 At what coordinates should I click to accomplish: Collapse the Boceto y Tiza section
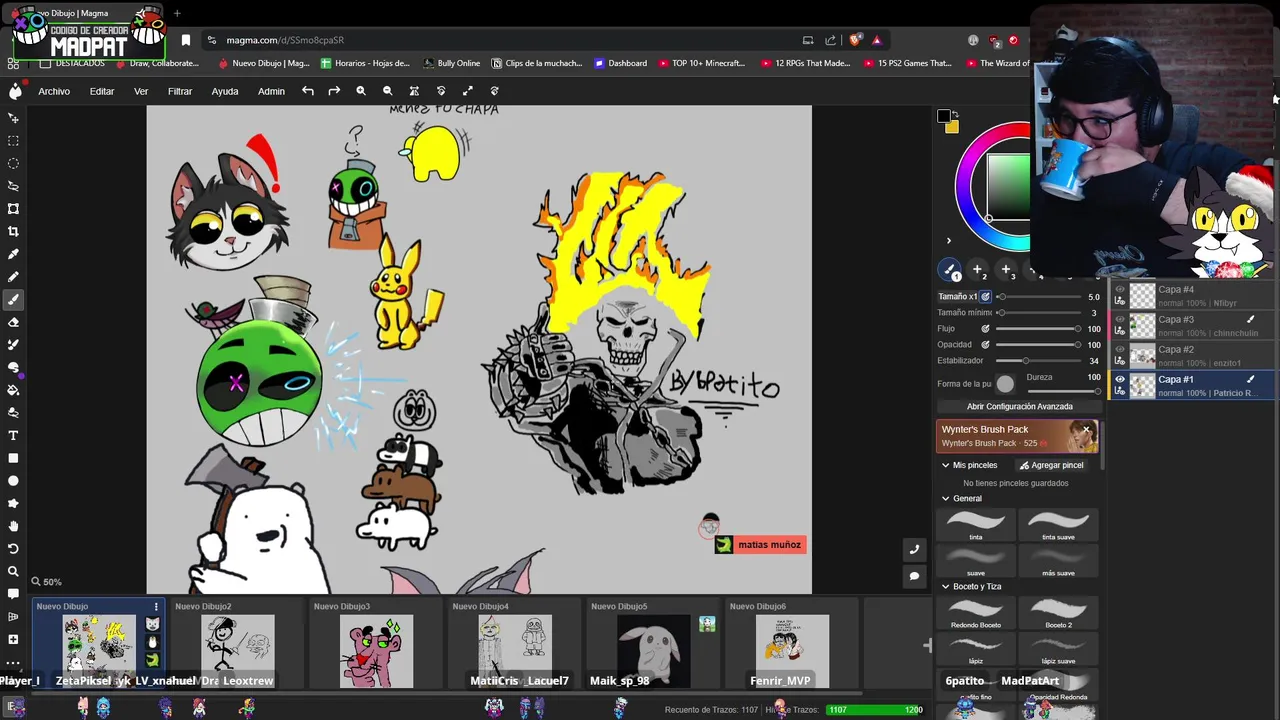[x=945, y=586]
